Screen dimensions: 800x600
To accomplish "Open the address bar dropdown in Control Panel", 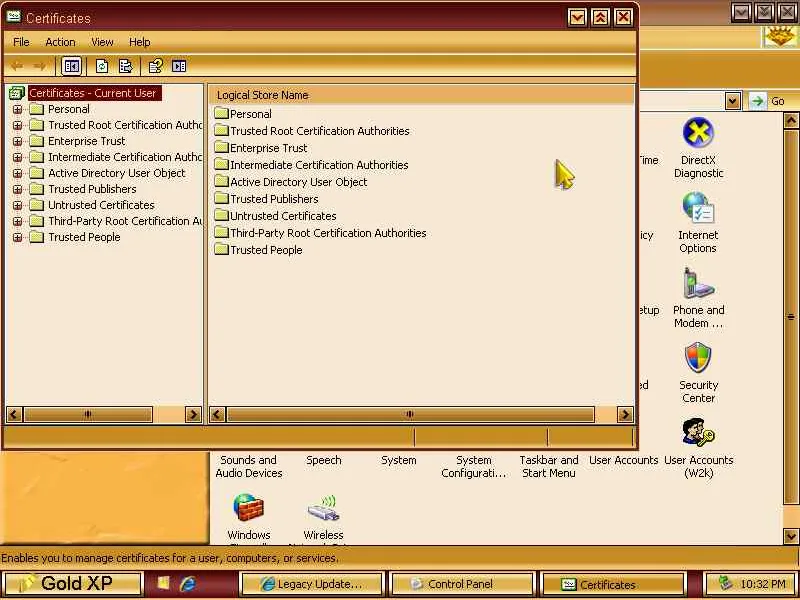I will 732,101.
